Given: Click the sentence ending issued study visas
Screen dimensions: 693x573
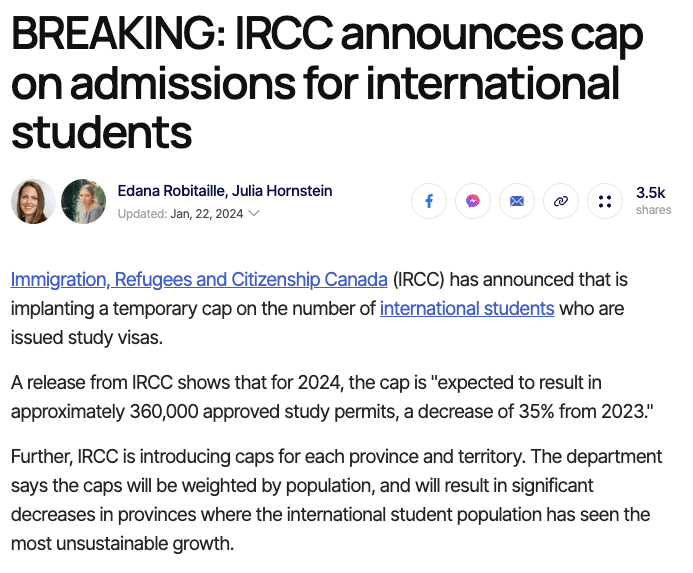Looking at the screenshot, I should point(87,338).
